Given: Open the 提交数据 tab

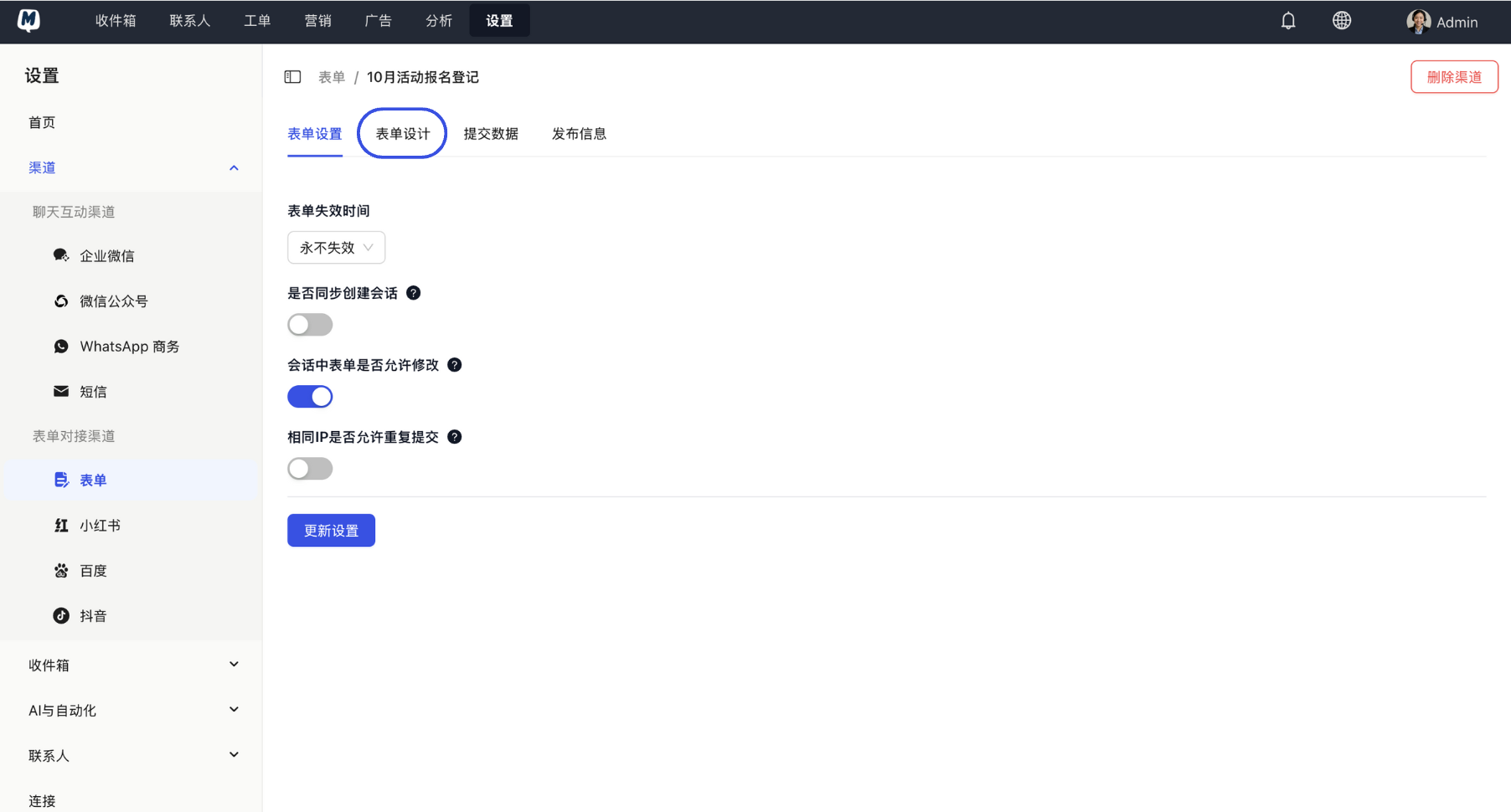Looking at the screenshot, I should 491,133.
